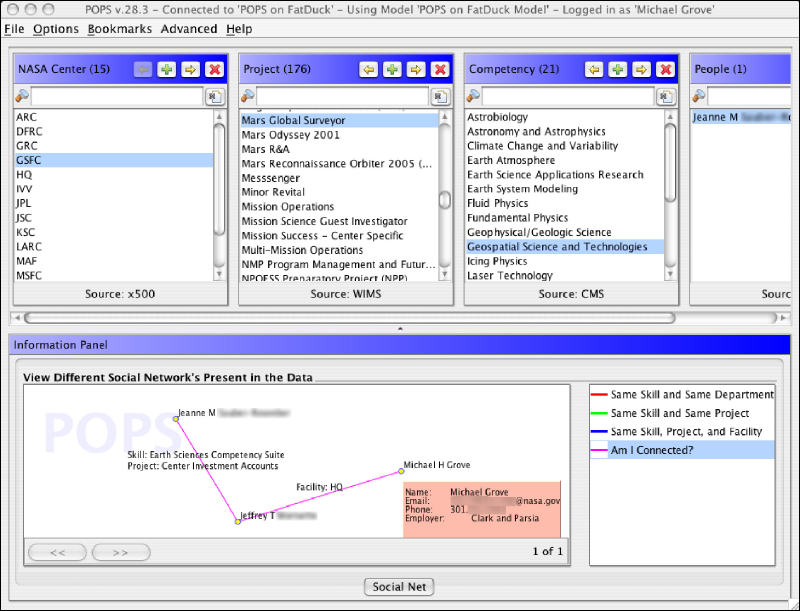The width and height of the screenshot is (800, 611).
Task: Click the green plus icon in NASA Center panel
Action: (166, 69)
